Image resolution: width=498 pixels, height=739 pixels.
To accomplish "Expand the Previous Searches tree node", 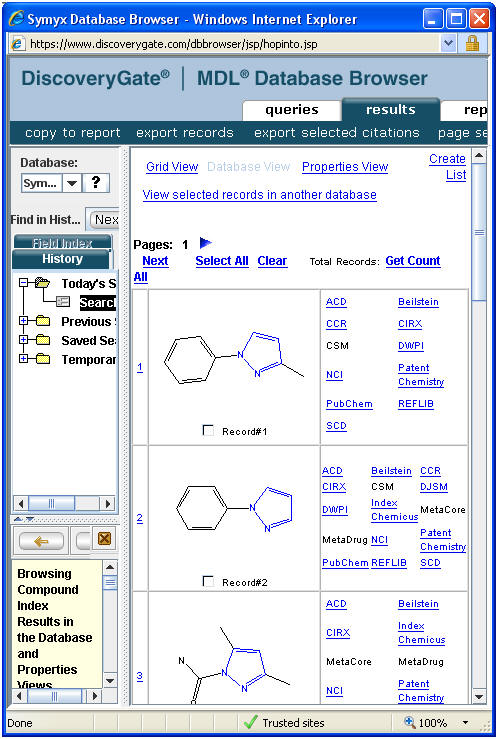I will tap(23, 321).
